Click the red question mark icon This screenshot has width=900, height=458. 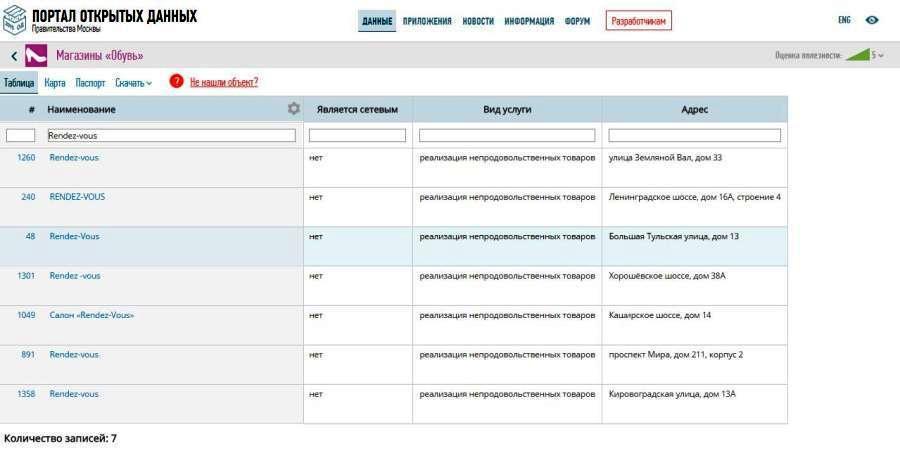tap(176, 81)
